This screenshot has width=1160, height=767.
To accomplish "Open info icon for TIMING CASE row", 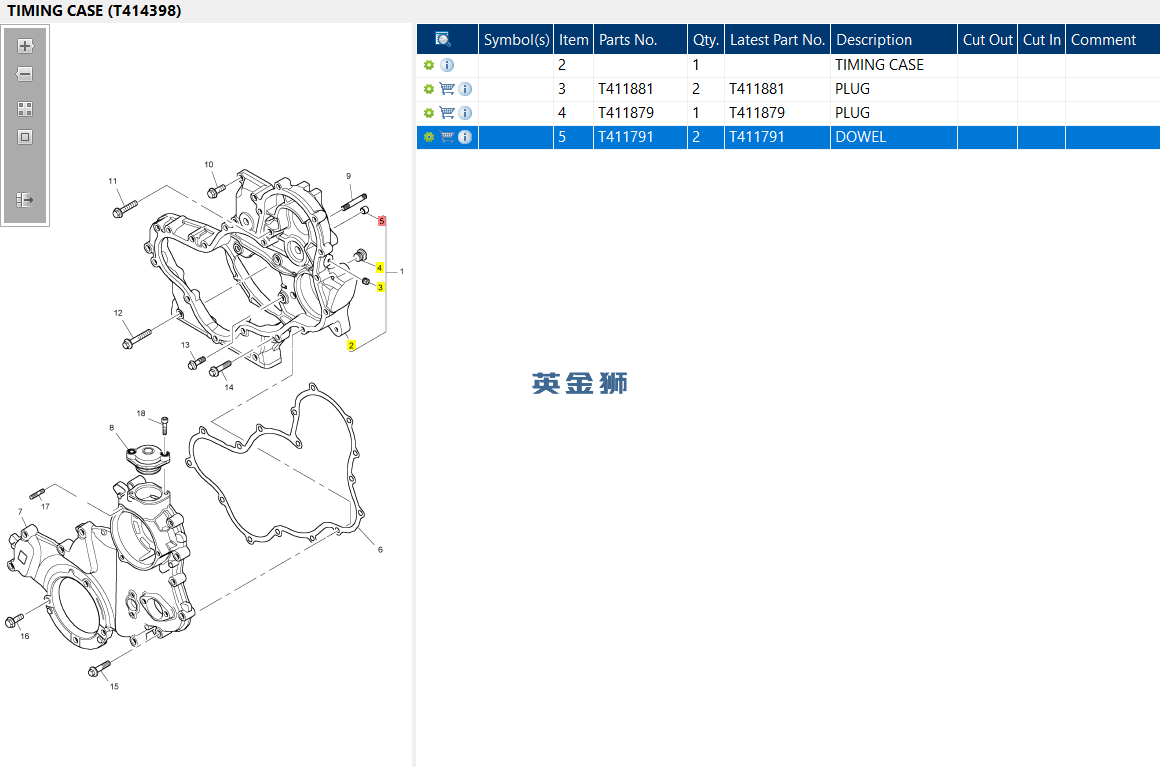I will click(448, 65).
